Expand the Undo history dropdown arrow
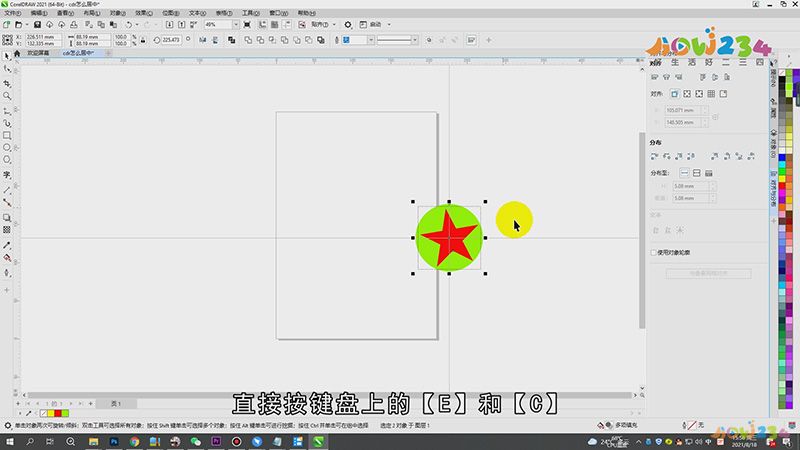The height and width of the screenshot is (450, 800). click(137, 24)
